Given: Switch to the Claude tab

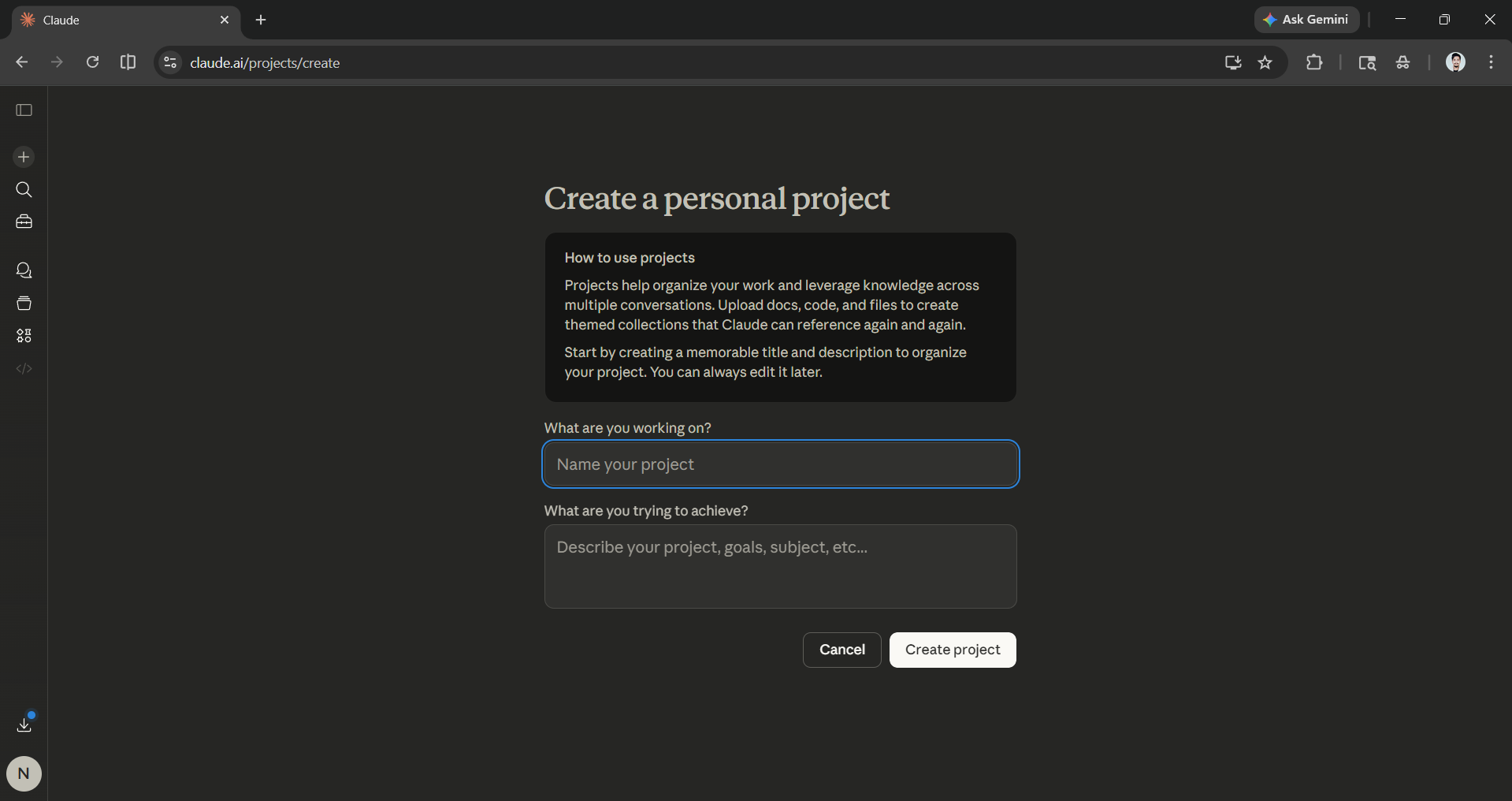Looking at the screenshot, I should click(x=118, y=20).
